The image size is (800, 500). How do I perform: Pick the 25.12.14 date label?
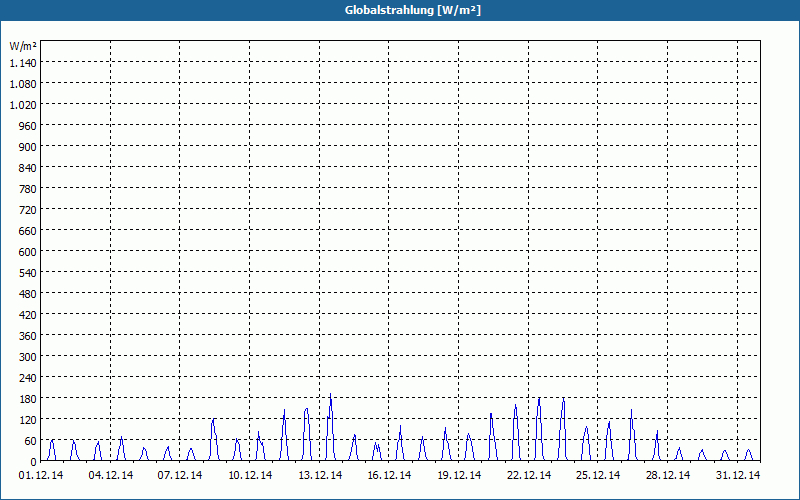click(x=598, y=476)
